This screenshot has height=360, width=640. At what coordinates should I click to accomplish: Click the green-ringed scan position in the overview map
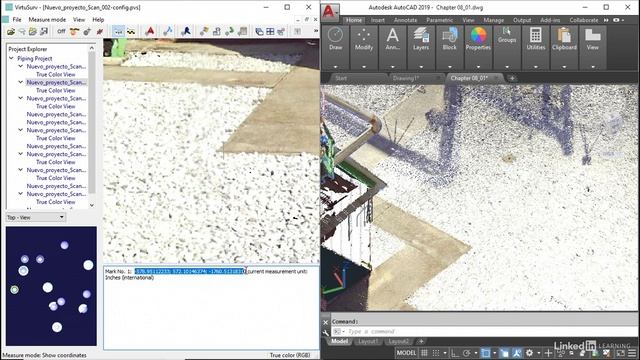(x=15, y=289)
